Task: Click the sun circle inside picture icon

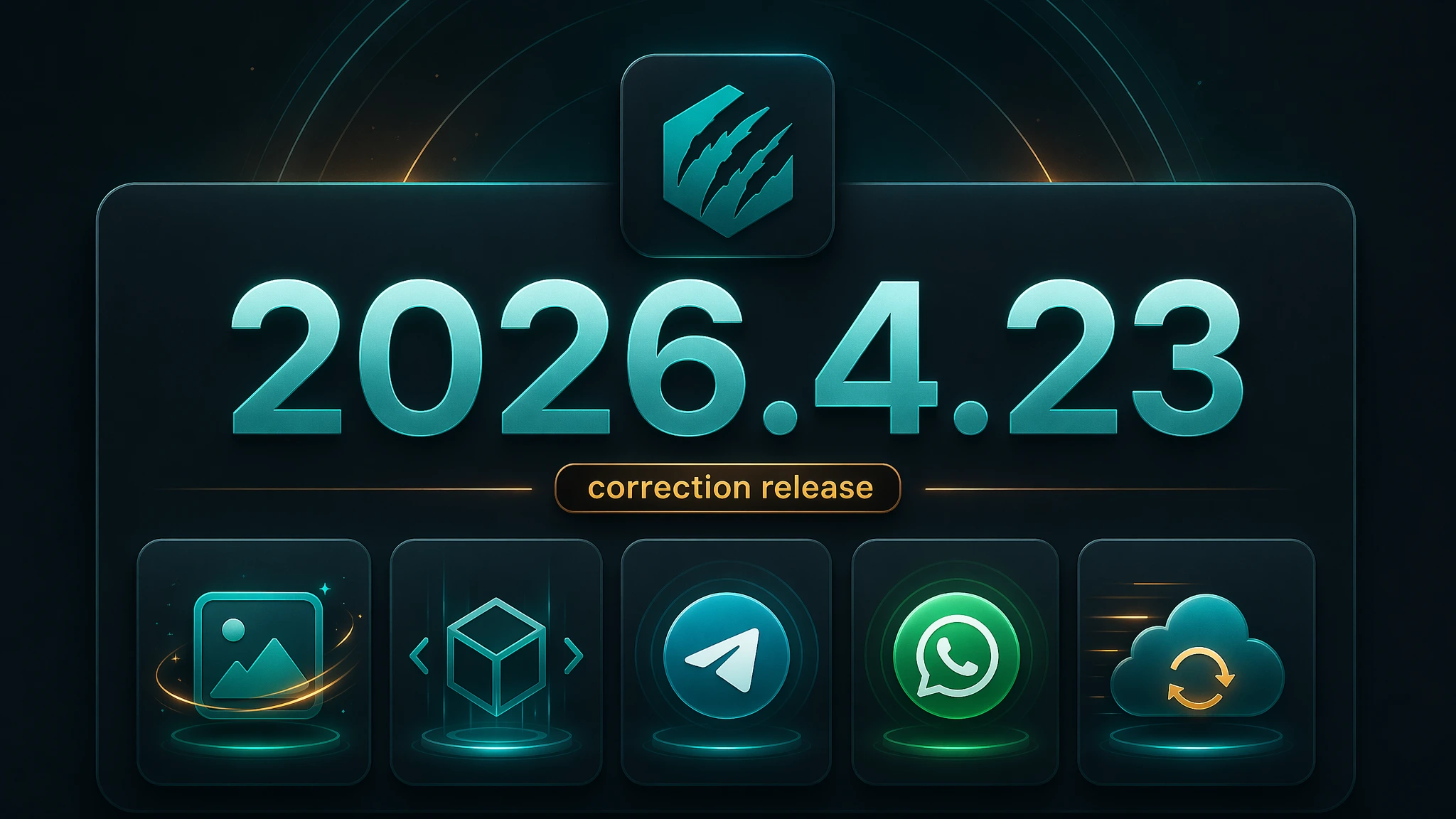Action: tap(233, 630)
